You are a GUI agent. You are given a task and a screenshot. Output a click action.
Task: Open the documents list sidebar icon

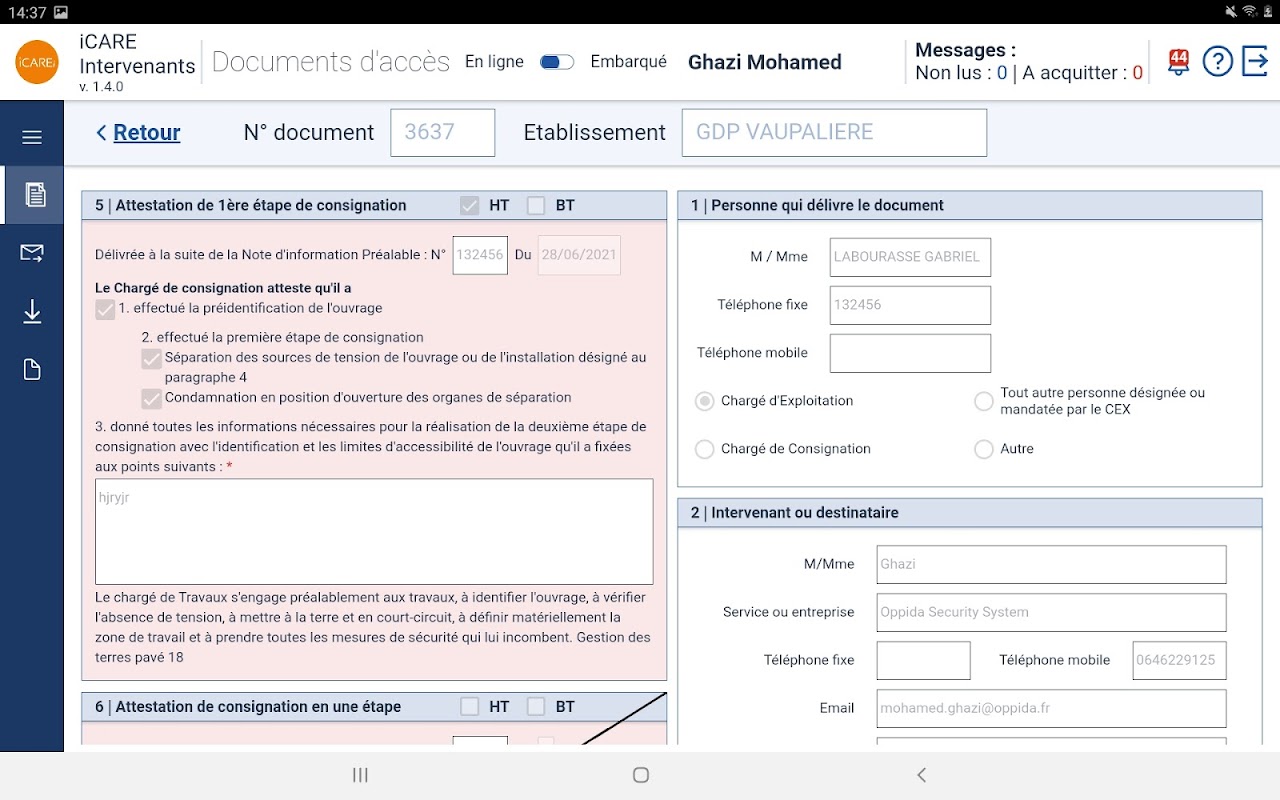pyautogui.click(x=35, y=195)
